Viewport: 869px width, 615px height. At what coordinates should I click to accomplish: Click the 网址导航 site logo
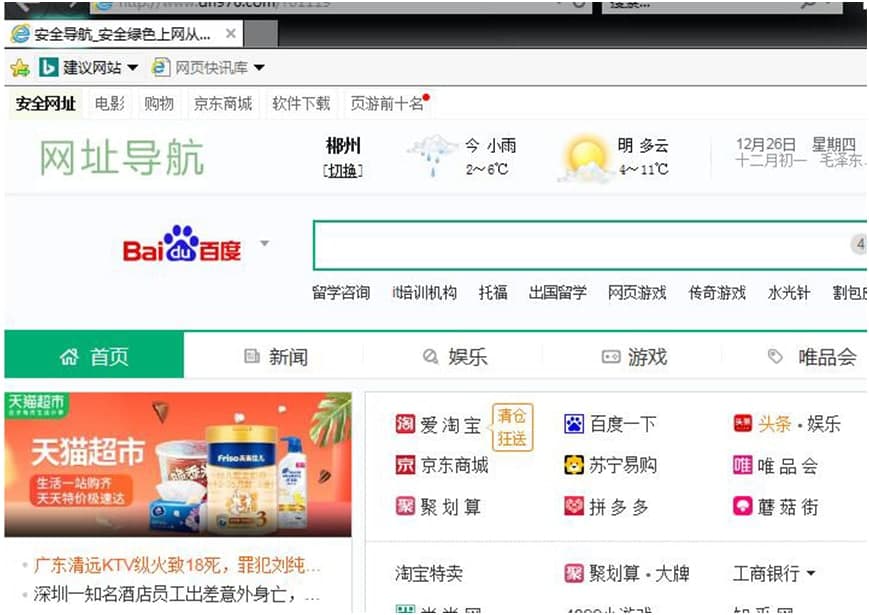point(122,157)
